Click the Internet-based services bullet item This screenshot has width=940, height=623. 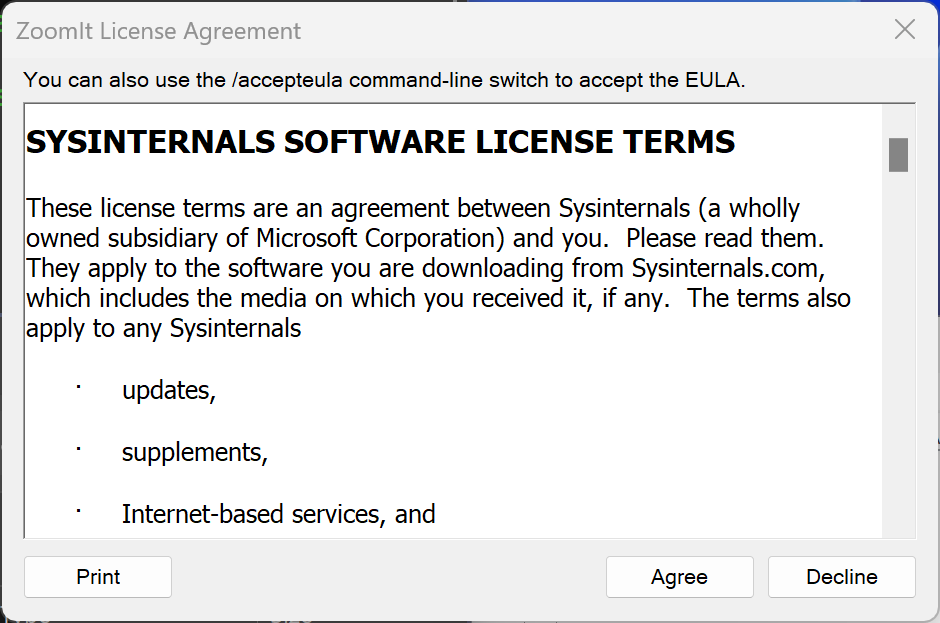278,513
